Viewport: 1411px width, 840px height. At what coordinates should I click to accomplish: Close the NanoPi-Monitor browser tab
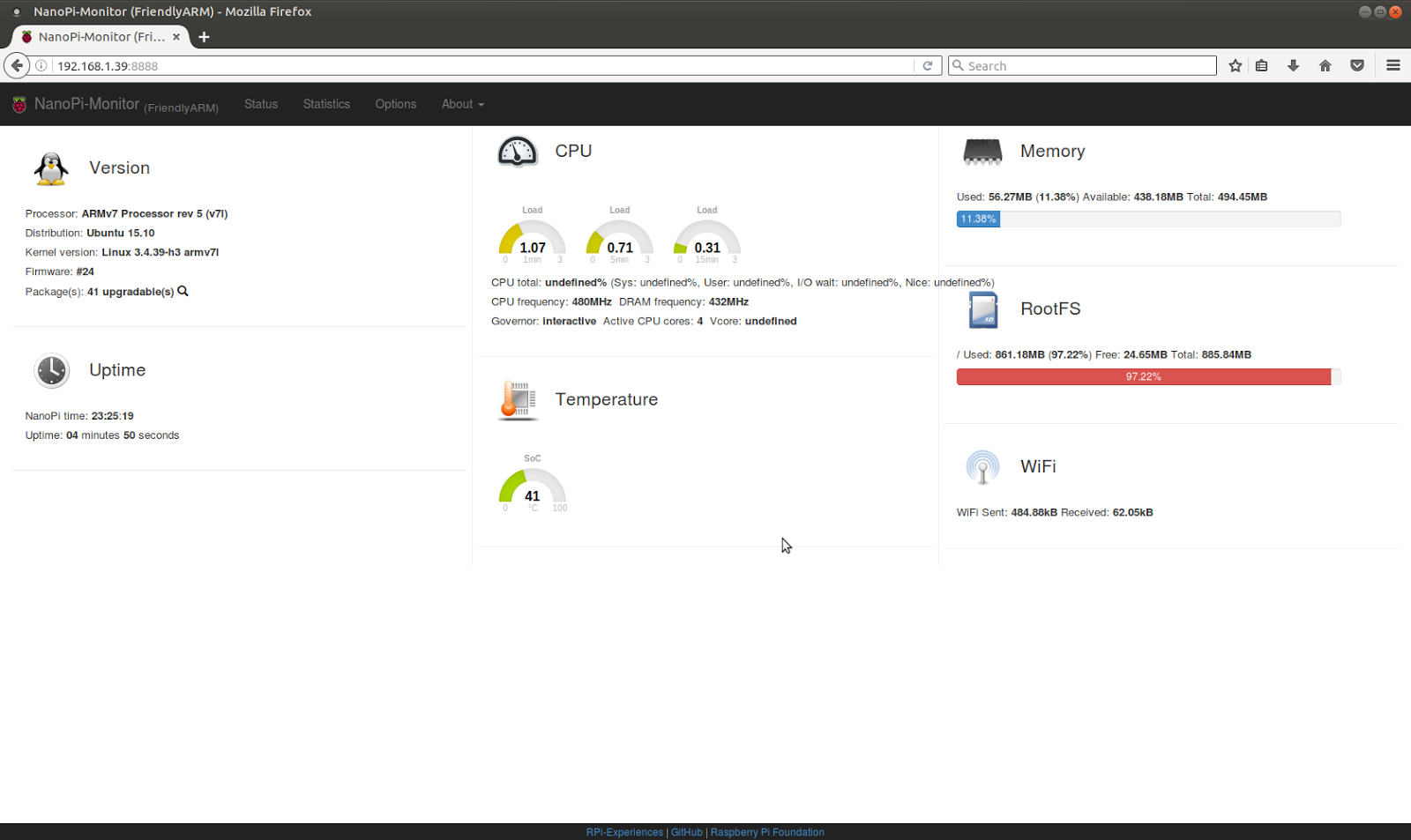pos(176,37)
